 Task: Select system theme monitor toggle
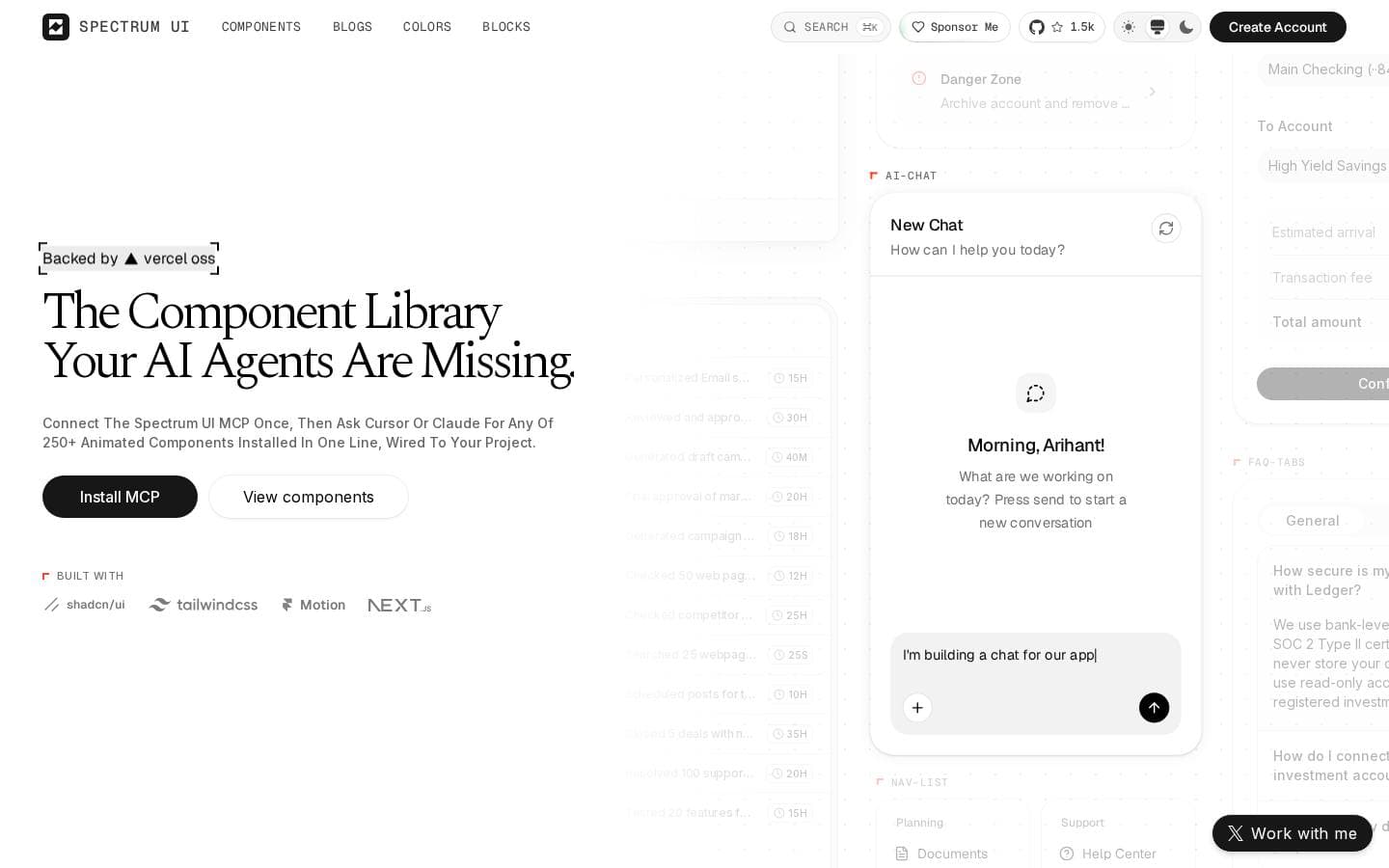[1157, 27]
